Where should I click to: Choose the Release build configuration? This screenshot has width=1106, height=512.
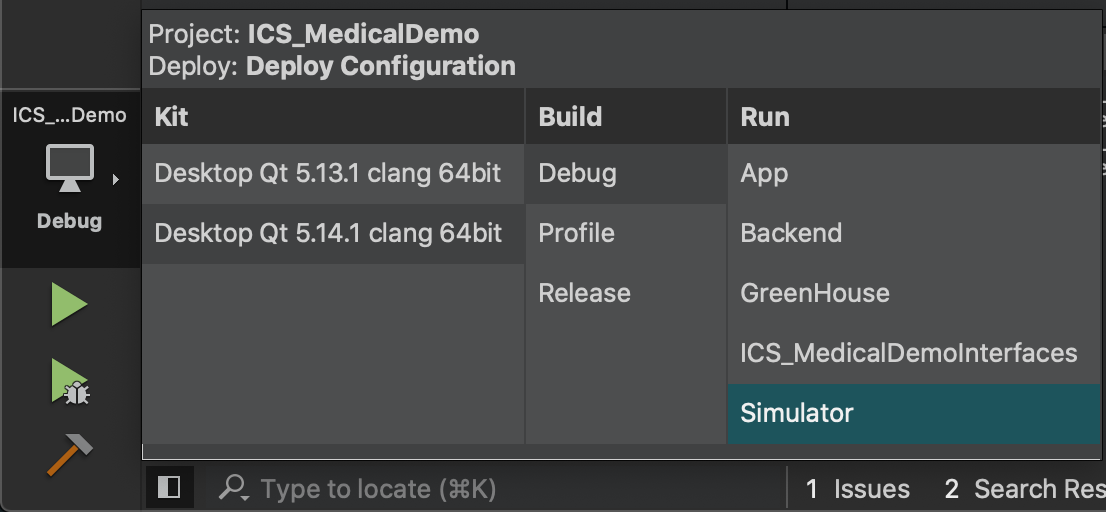pos(626,293)
